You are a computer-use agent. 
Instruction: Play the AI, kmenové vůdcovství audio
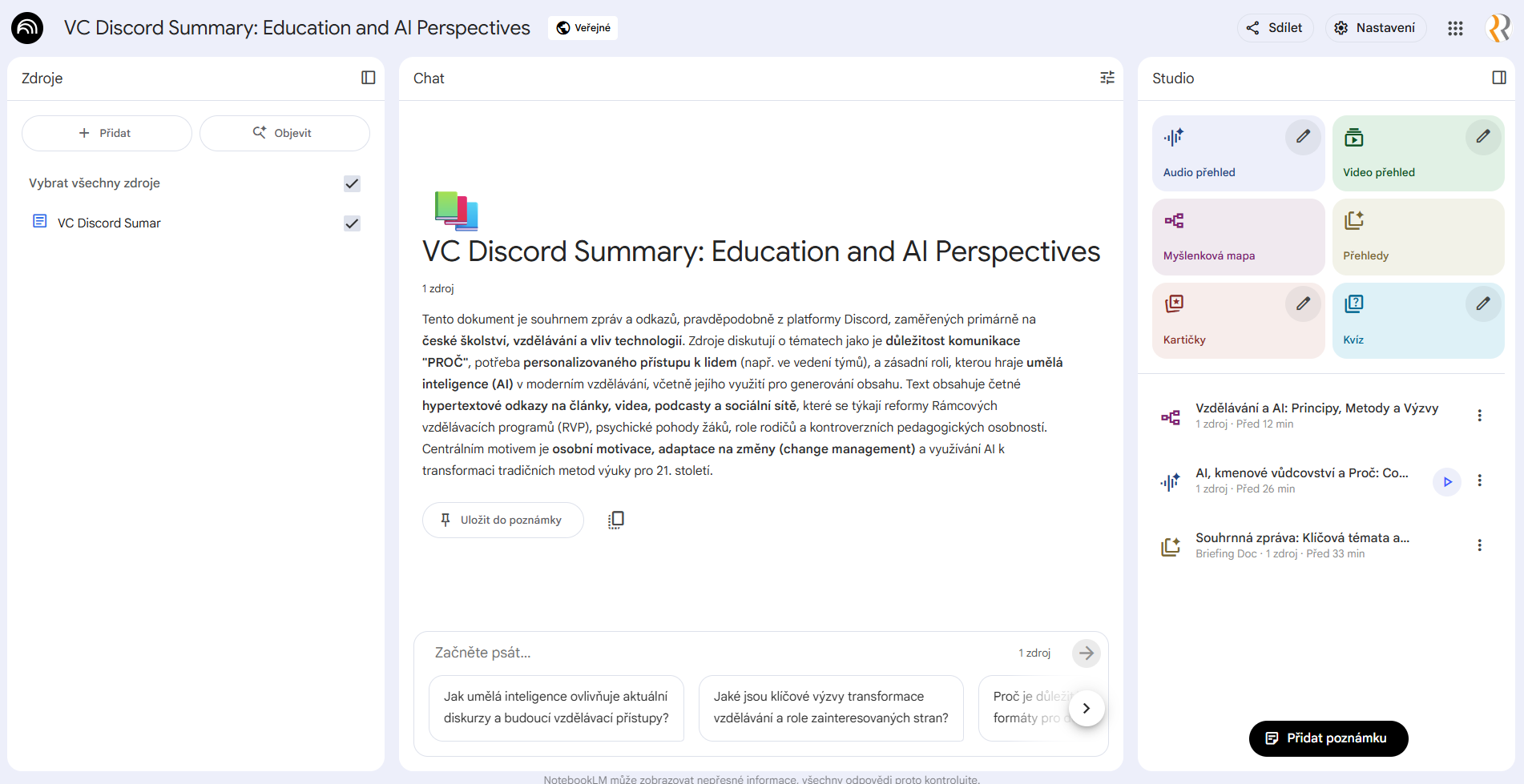(1447, 481)
